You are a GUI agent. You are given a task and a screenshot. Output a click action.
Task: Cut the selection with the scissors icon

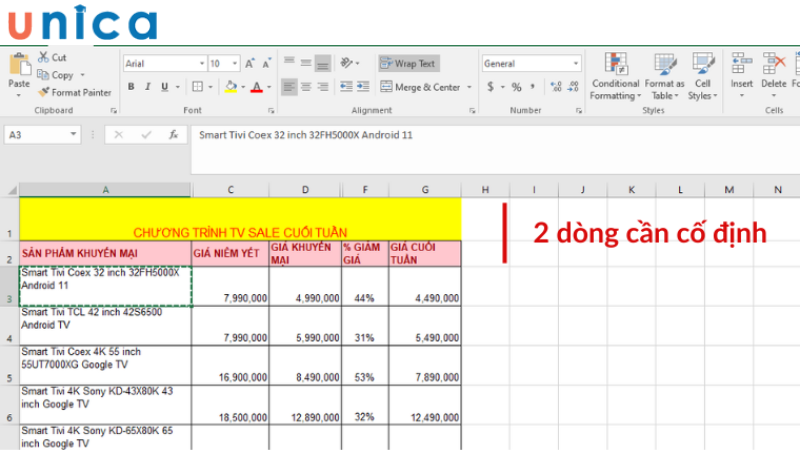(x=44, y=57)
